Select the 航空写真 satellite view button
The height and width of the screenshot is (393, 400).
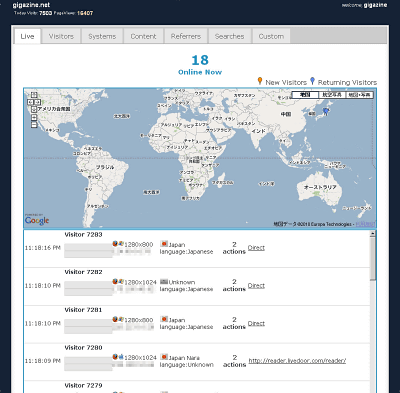click(x=332, y=95)
